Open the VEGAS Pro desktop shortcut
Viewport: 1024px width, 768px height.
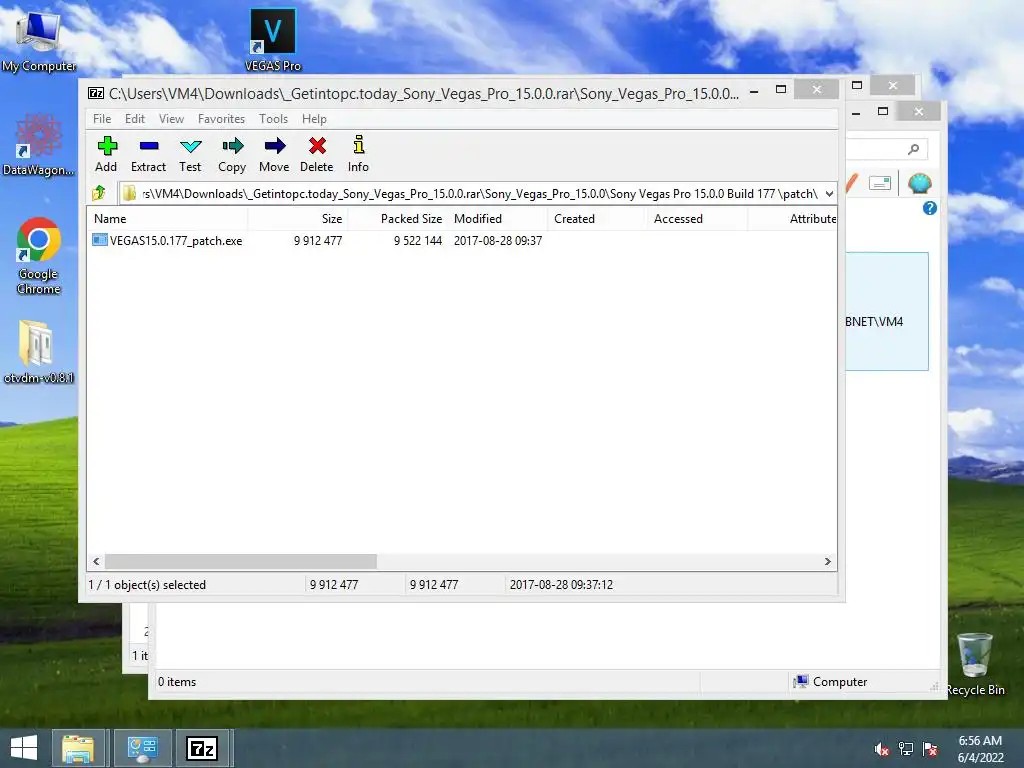273,40
